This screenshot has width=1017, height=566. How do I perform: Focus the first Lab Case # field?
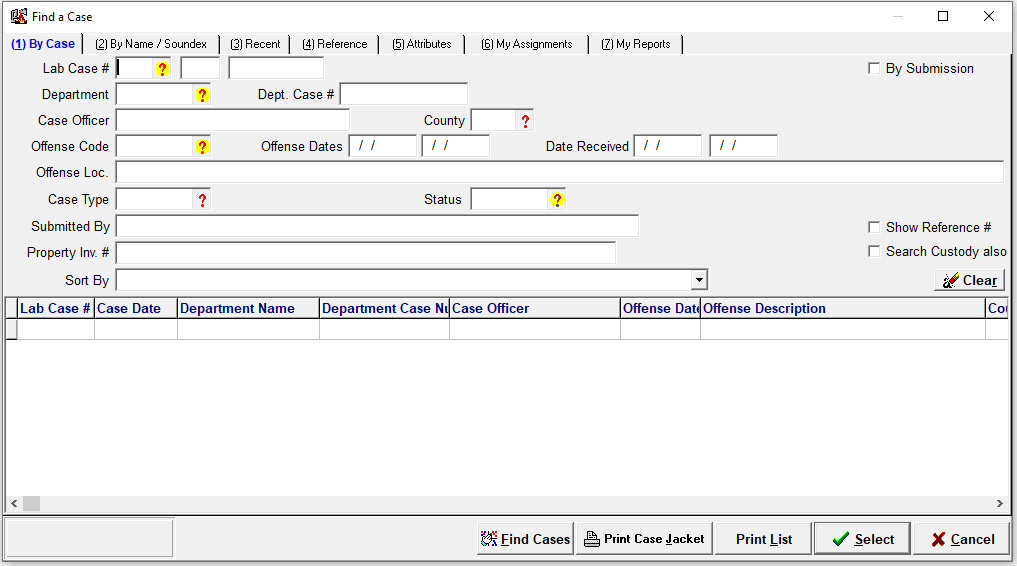tap(135, 68)
